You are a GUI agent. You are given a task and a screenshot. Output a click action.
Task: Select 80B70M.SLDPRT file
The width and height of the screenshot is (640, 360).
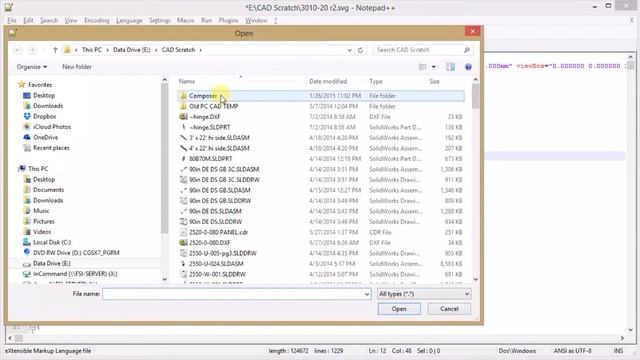pos(321,159)
